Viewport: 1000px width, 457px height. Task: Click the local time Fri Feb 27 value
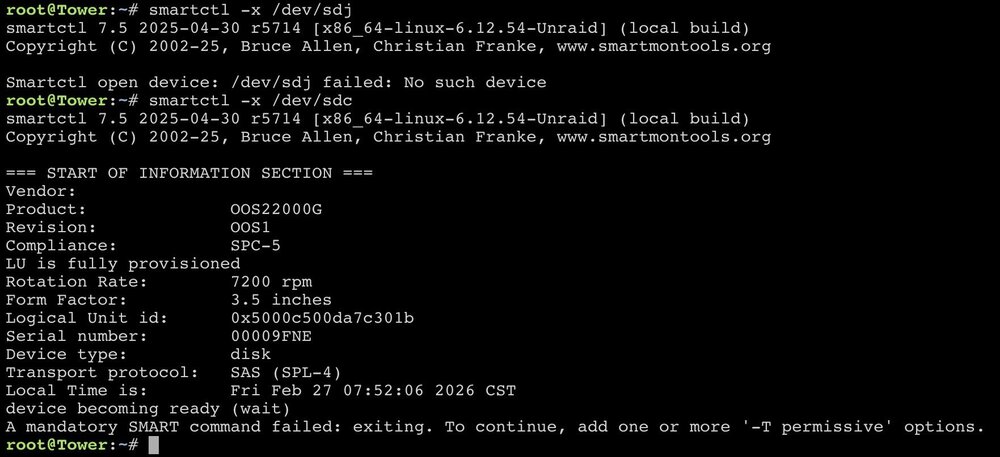point(373,390)
